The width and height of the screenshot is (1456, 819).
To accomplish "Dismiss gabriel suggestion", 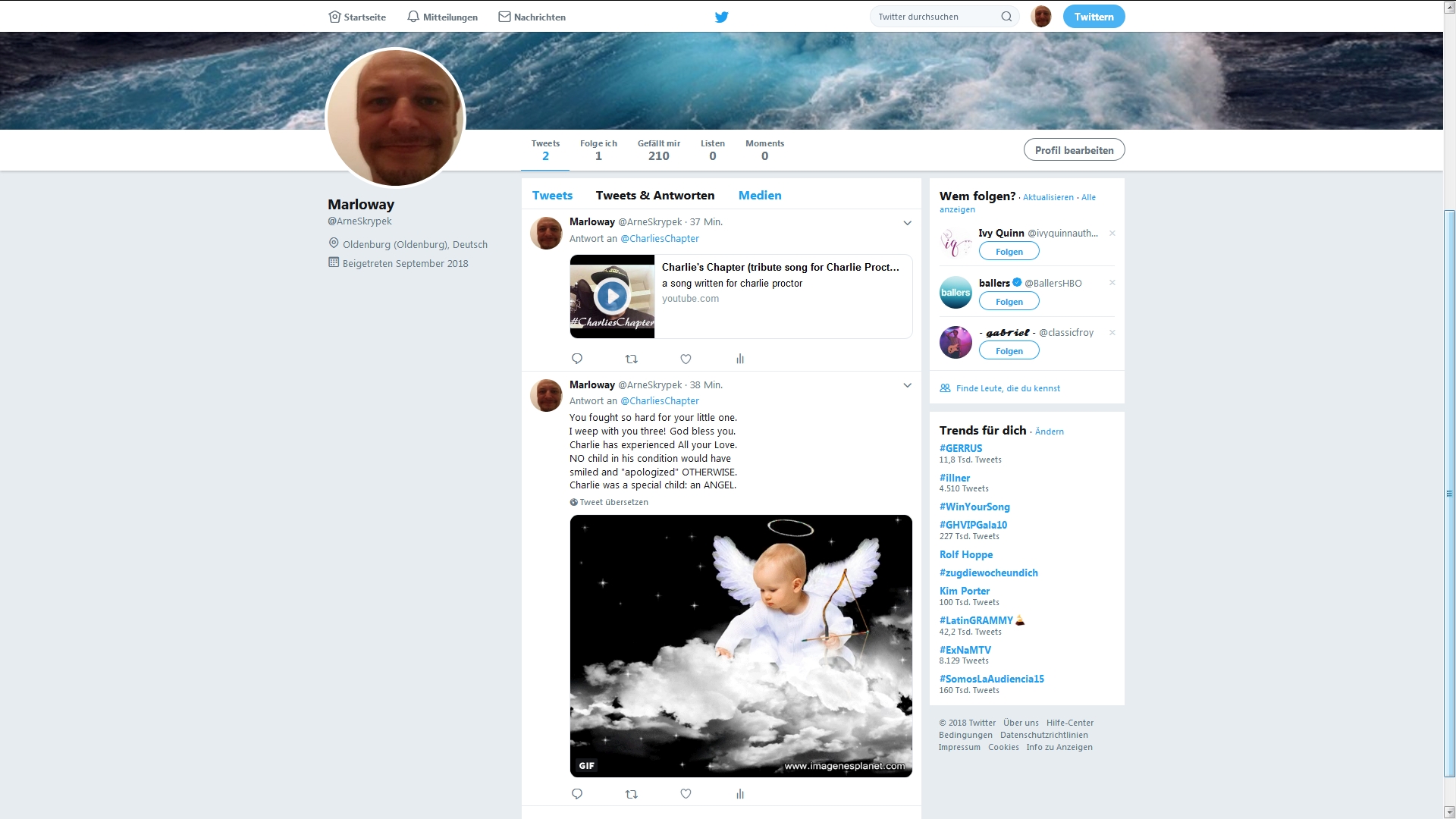I will pos(1112,333).
